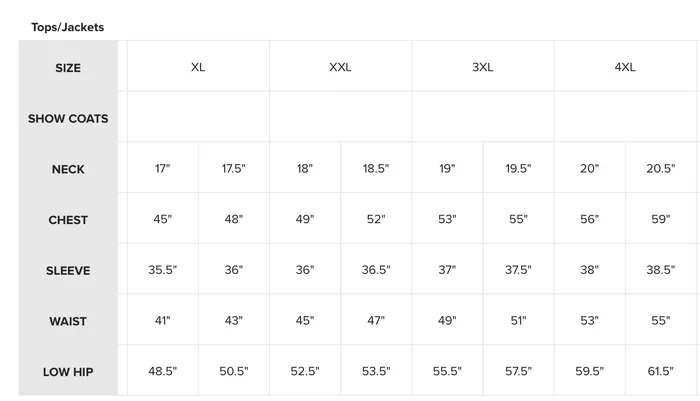Click the 17.5" neck measurement cell

coord(233,168)
